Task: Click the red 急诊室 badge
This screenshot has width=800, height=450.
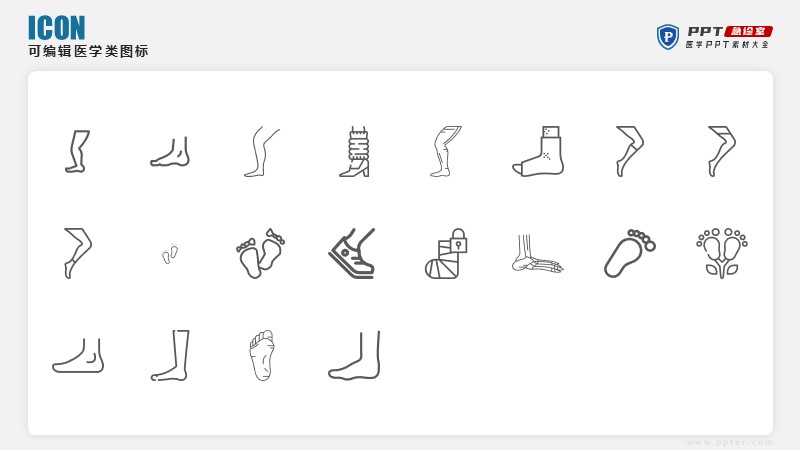Action: pos(748,31)
